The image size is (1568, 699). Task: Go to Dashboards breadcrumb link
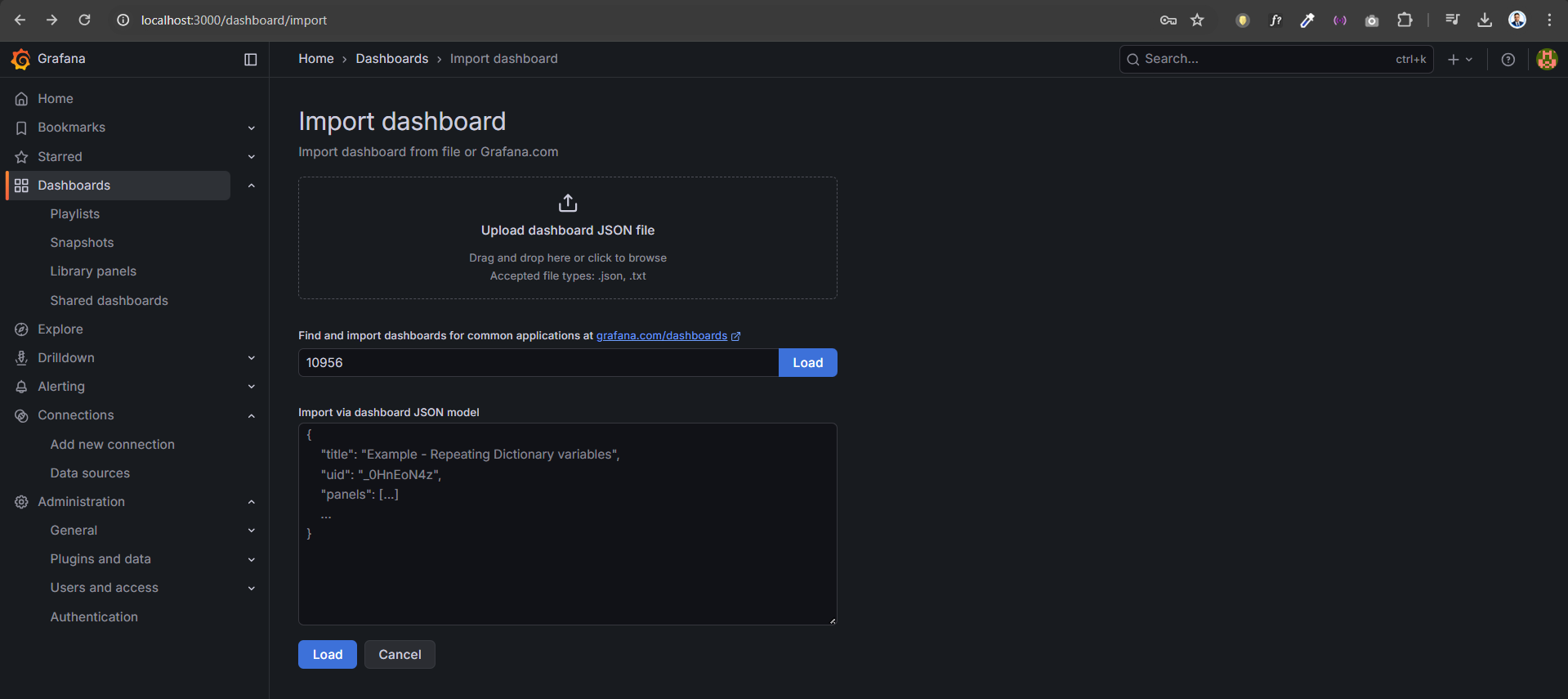click(392, 59)
